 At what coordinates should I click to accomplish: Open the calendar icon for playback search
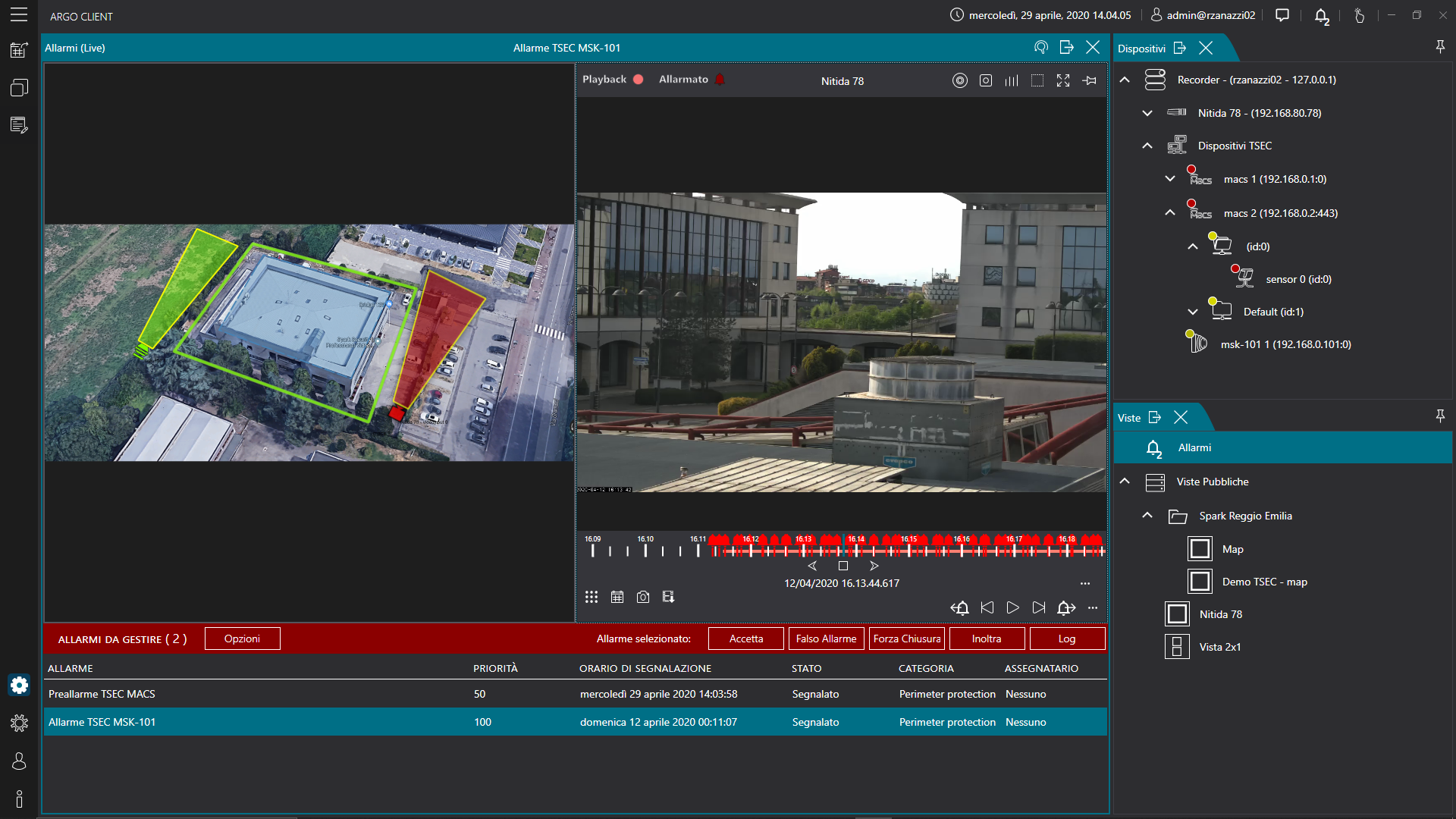click(x=617, y=597)
